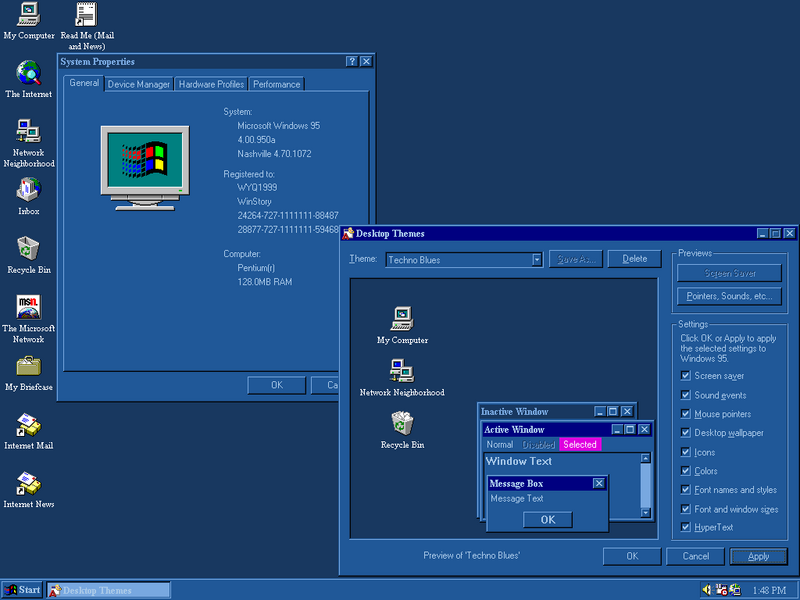Click the Start menu button

[22, 590]
